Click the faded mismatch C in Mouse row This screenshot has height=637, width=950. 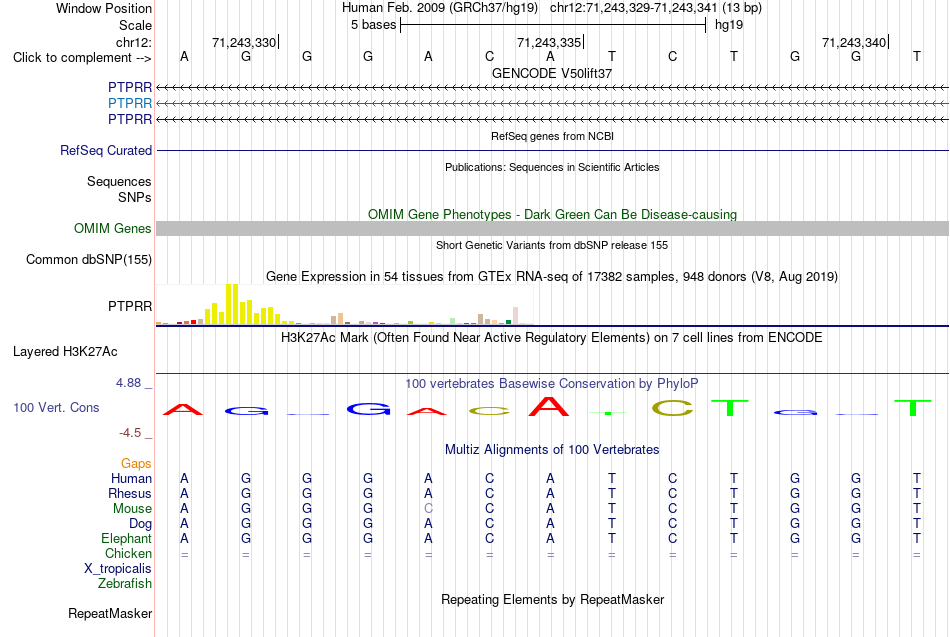(x=428, y=509)
